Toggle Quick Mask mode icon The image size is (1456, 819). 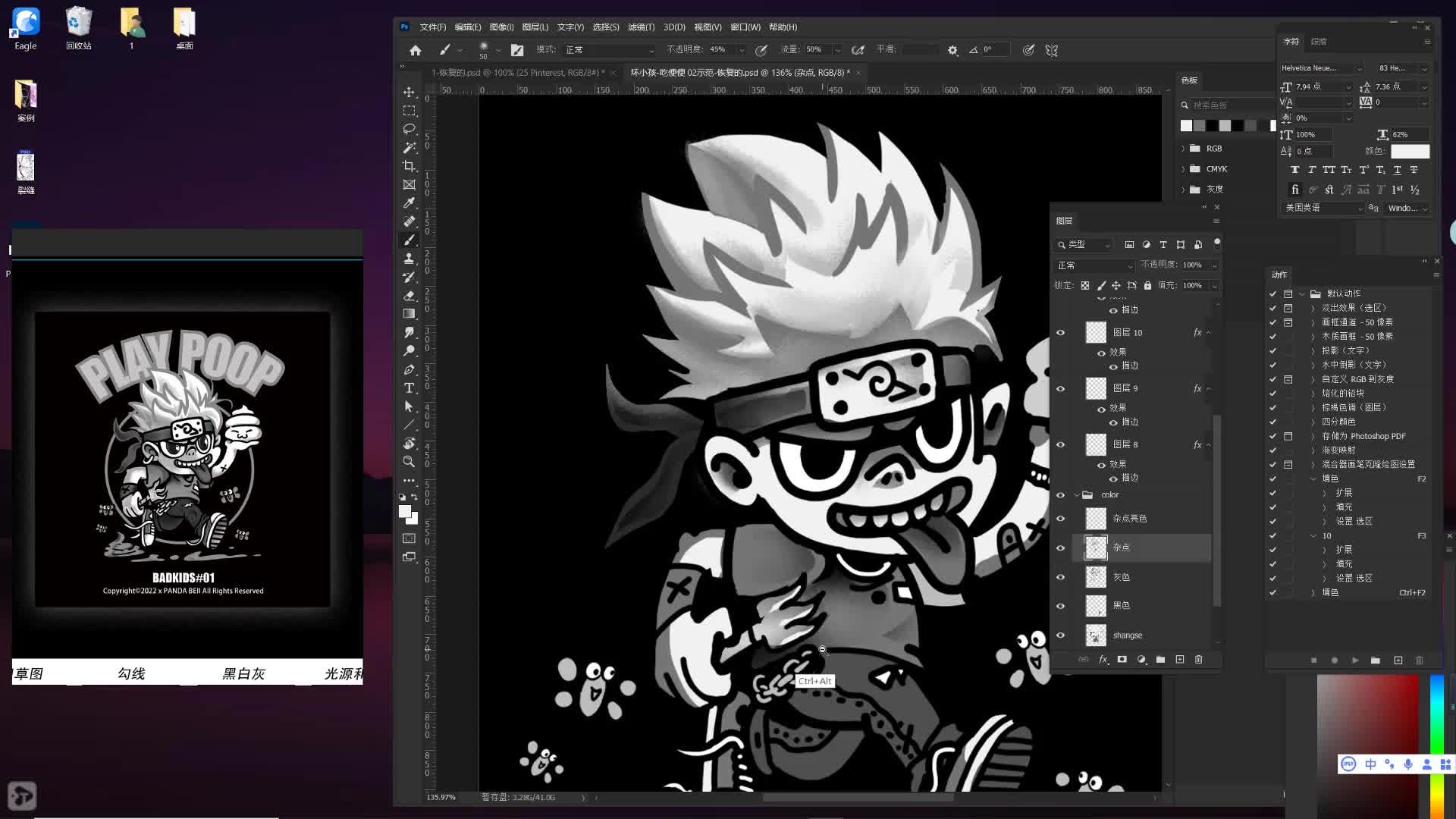click(409, 538)
